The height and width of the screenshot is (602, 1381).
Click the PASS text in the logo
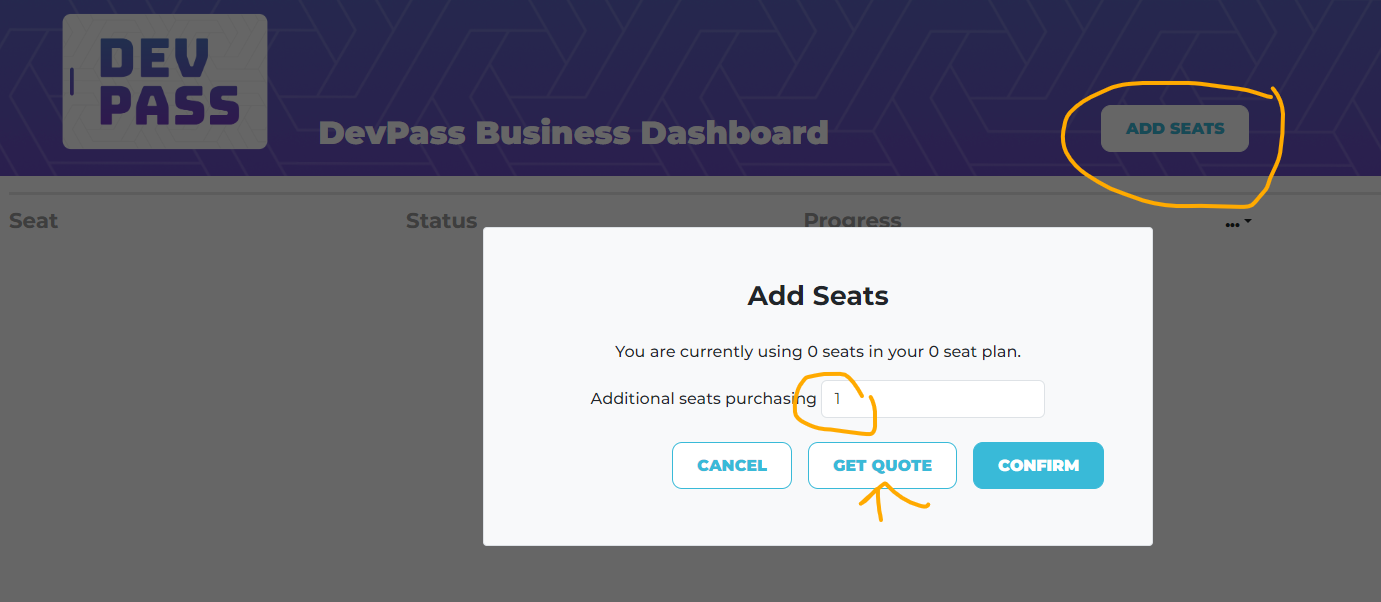[x=170, y=107]
